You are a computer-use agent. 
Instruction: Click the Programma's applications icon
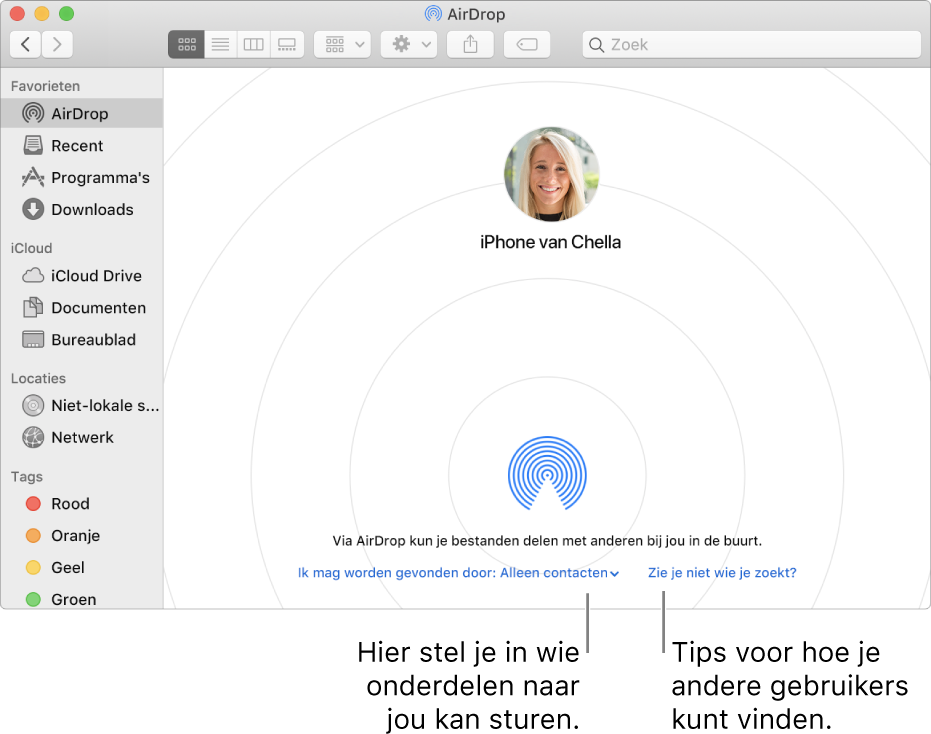pyautogui.click(x=33, y=177)
